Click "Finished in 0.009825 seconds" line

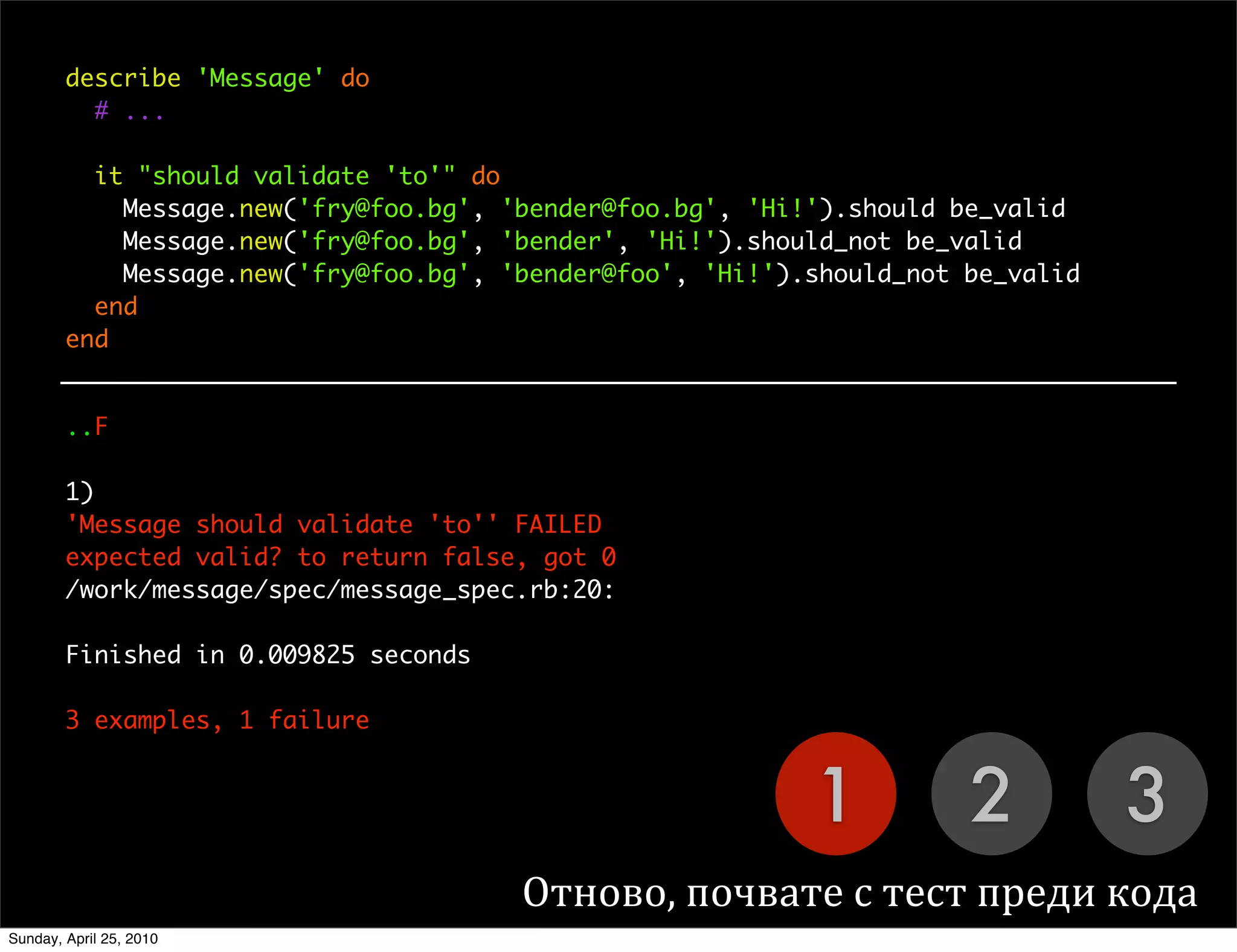[x=268, y=655]
